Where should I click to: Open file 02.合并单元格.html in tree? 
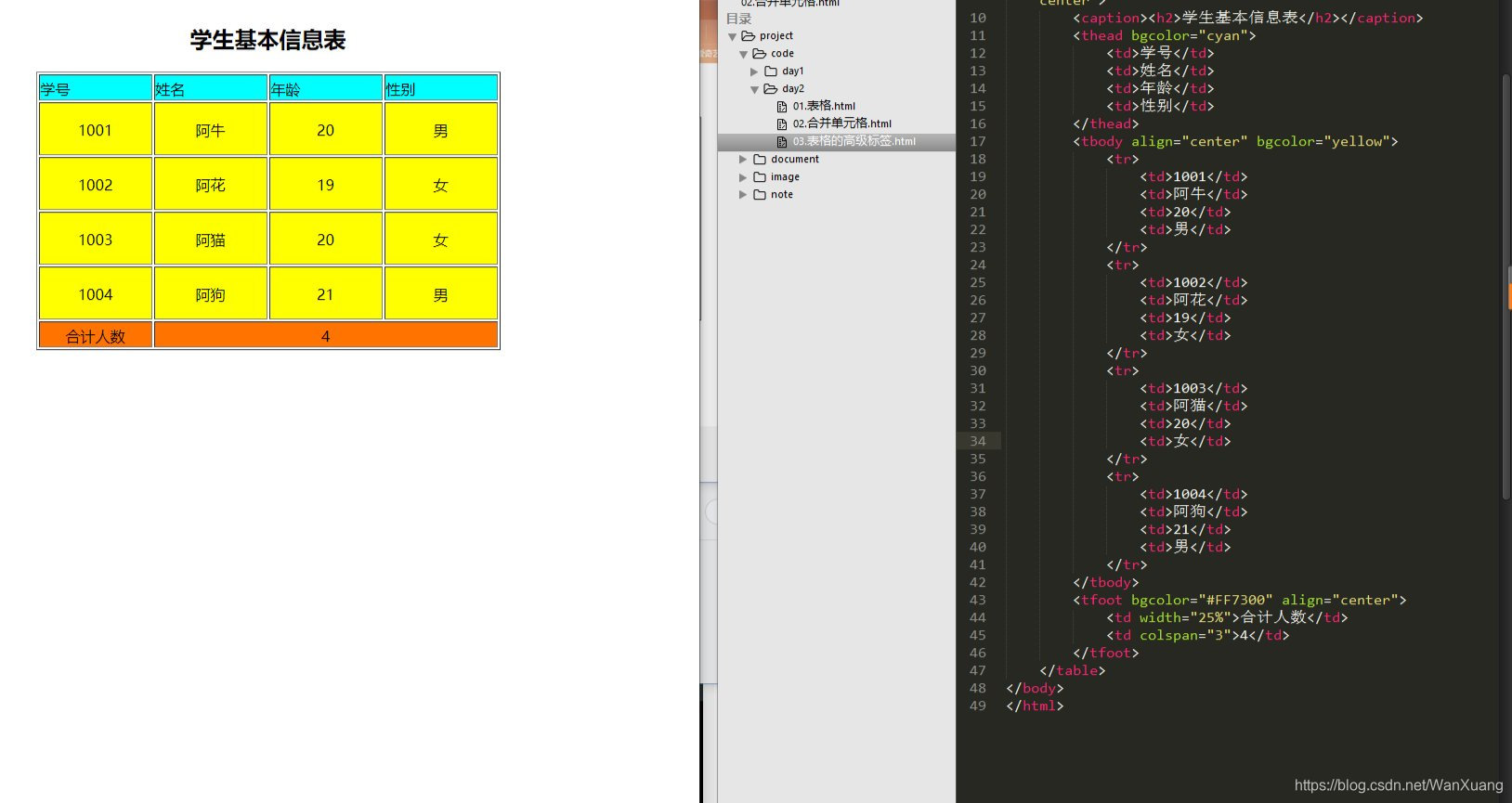tap(841, 123)
